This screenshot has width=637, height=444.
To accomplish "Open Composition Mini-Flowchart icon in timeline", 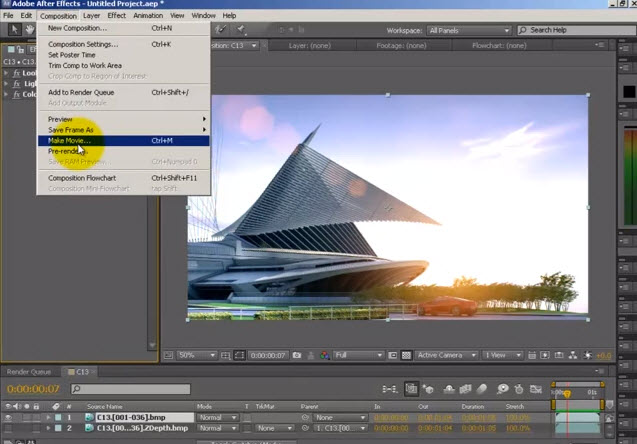I will [390, 389].
